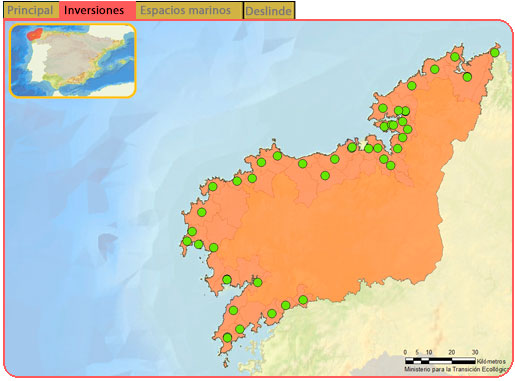Click the green marker beside the white city area
Viewport: 515px width, 381px height.
point(352,147)
